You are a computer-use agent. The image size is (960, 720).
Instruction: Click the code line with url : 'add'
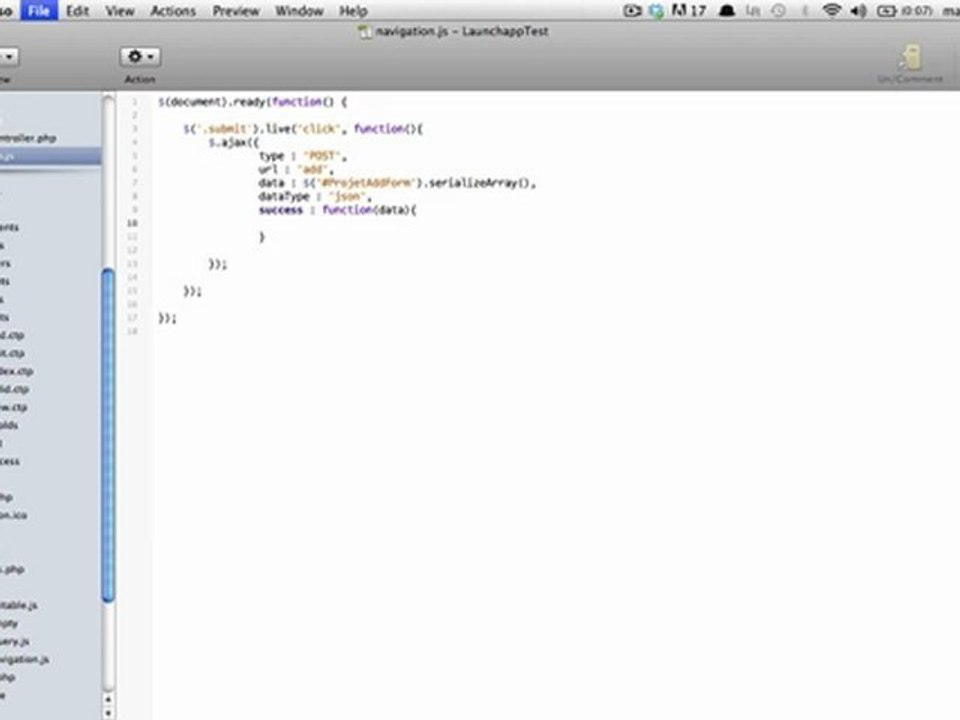pyautogui.click(x=296, y=170)
